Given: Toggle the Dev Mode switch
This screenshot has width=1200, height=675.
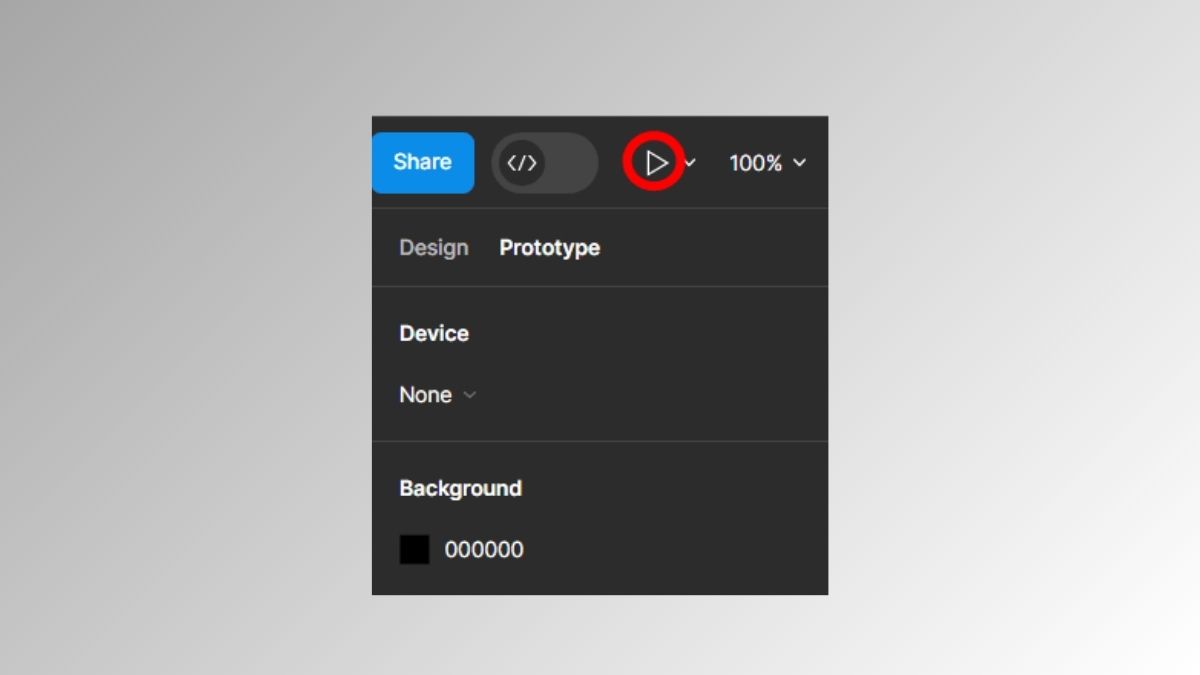Looking at the screenshot, I should tap(545, 163).
